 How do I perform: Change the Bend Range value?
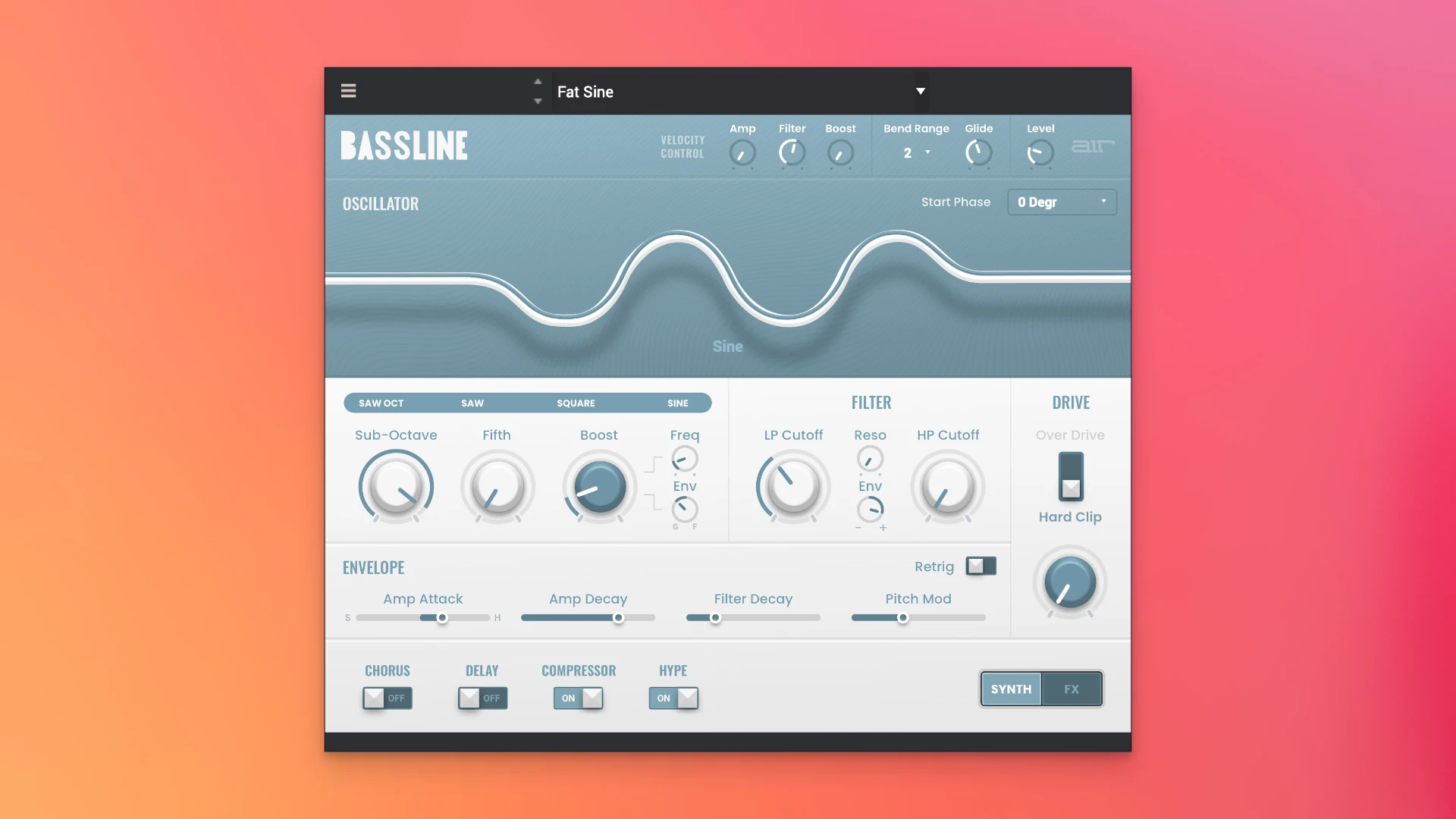[x=915, y=152]
